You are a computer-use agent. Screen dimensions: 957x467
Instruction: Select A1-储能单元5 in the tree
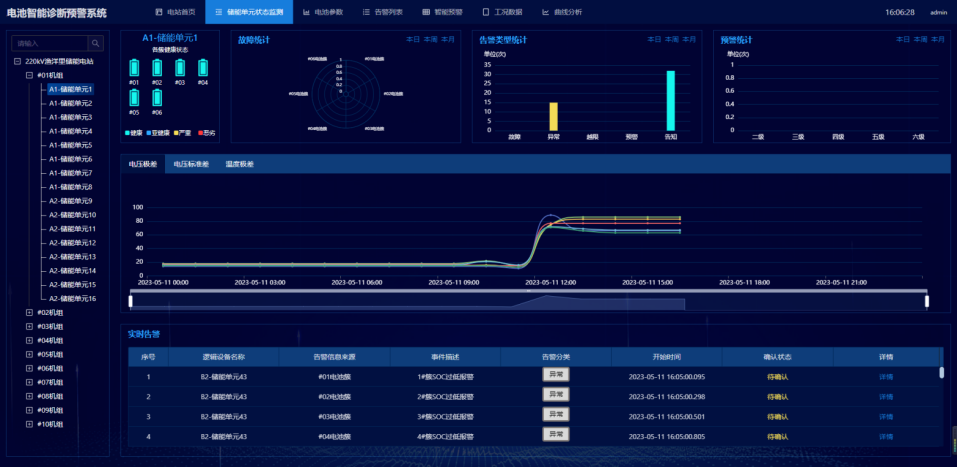(71, 145)
